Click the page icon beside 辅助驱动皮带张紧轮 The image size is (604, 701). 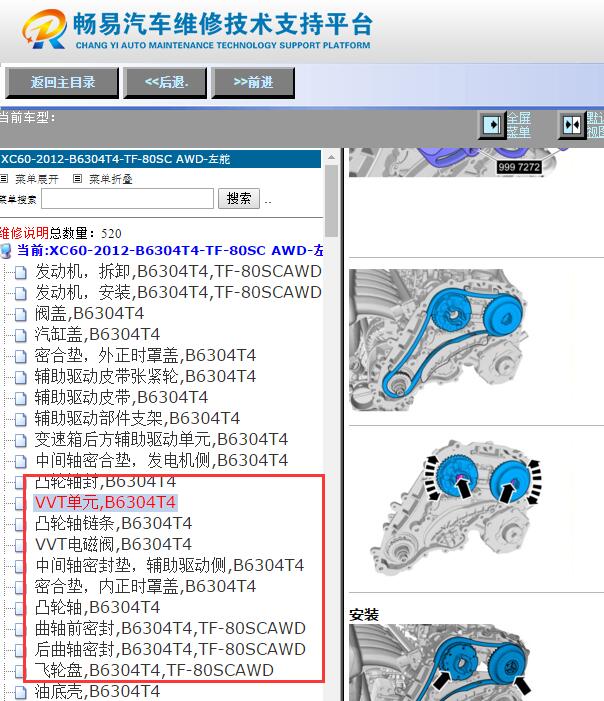coord(21,377)
